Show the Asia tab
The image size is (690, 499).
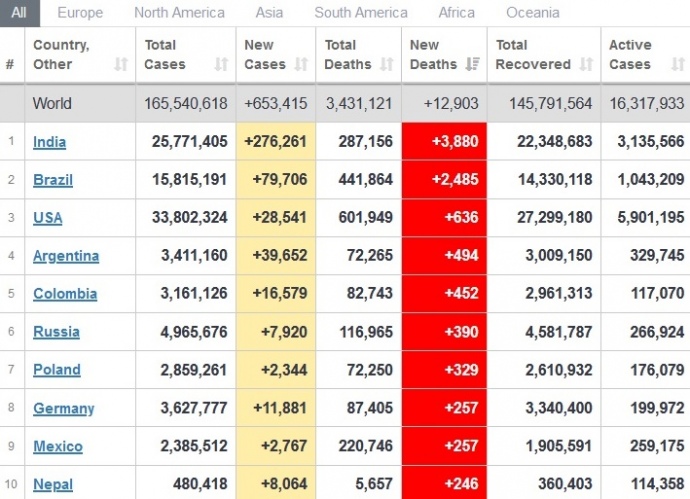click(x=269, y=13)
